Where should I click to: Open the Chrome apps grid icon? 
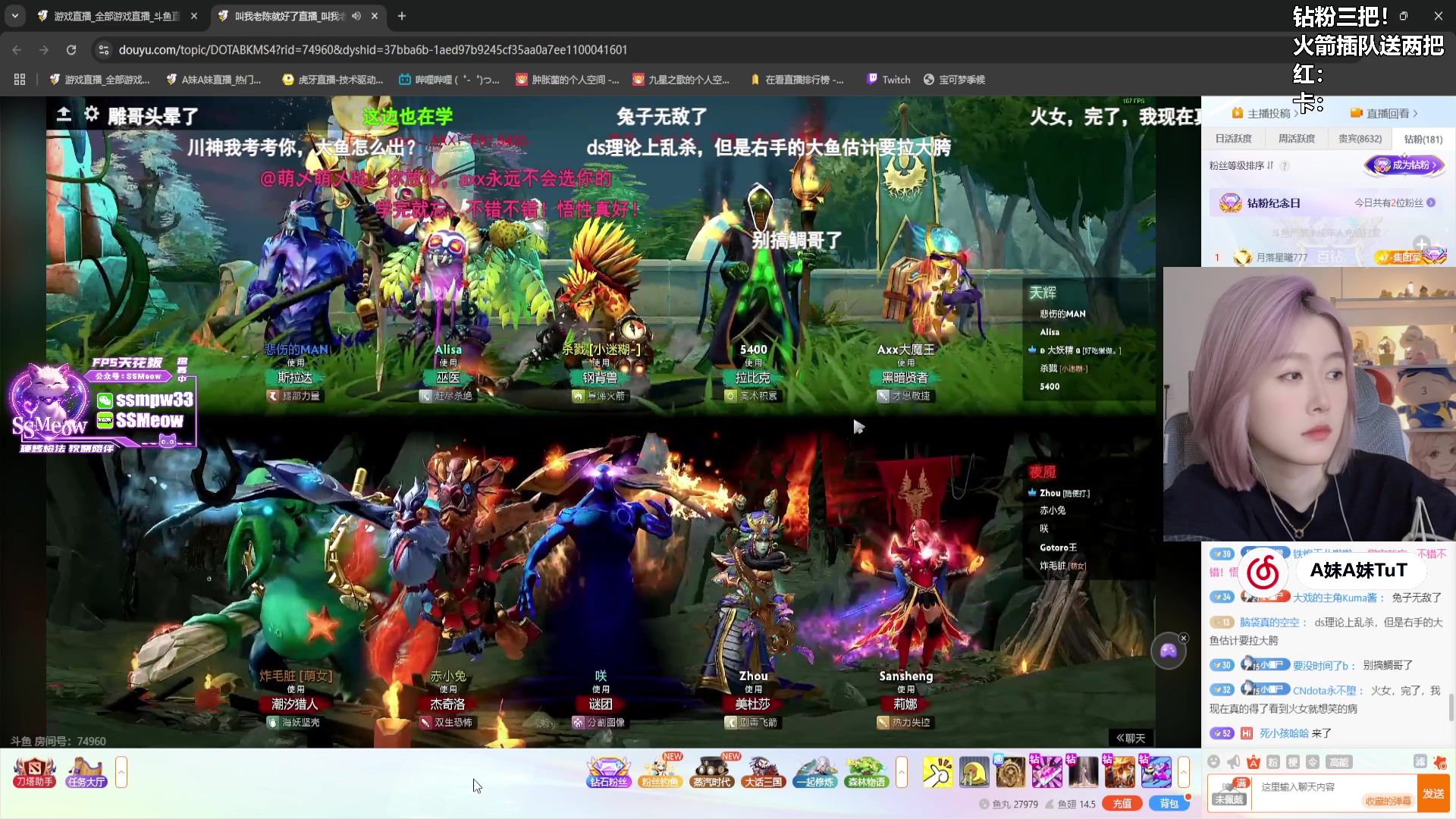tap(20, 80)
